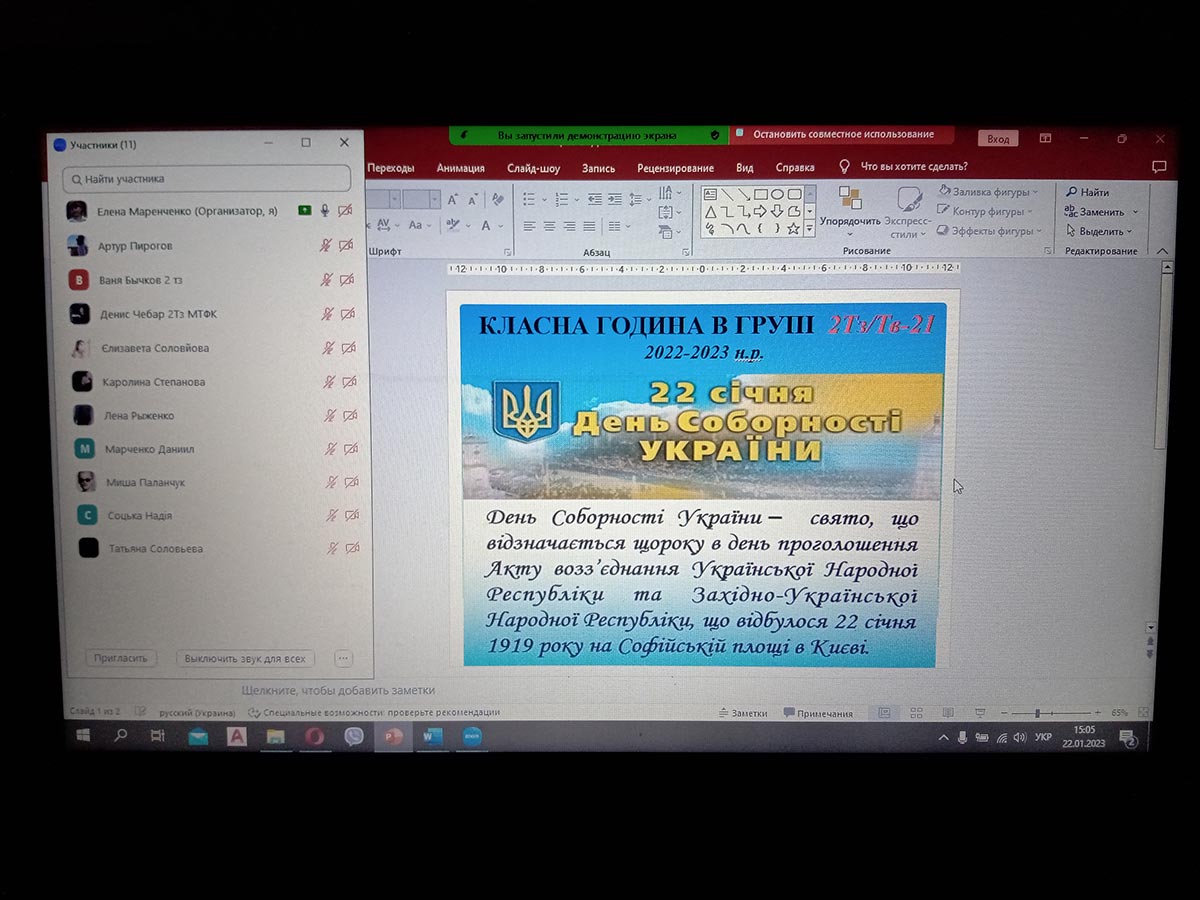Open Windows Start menu

tap(83, 736)
